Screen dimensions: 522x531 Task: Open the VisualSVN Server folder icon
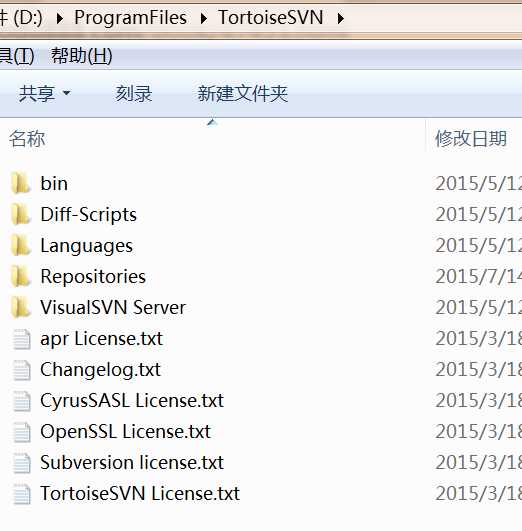(21, 307)
